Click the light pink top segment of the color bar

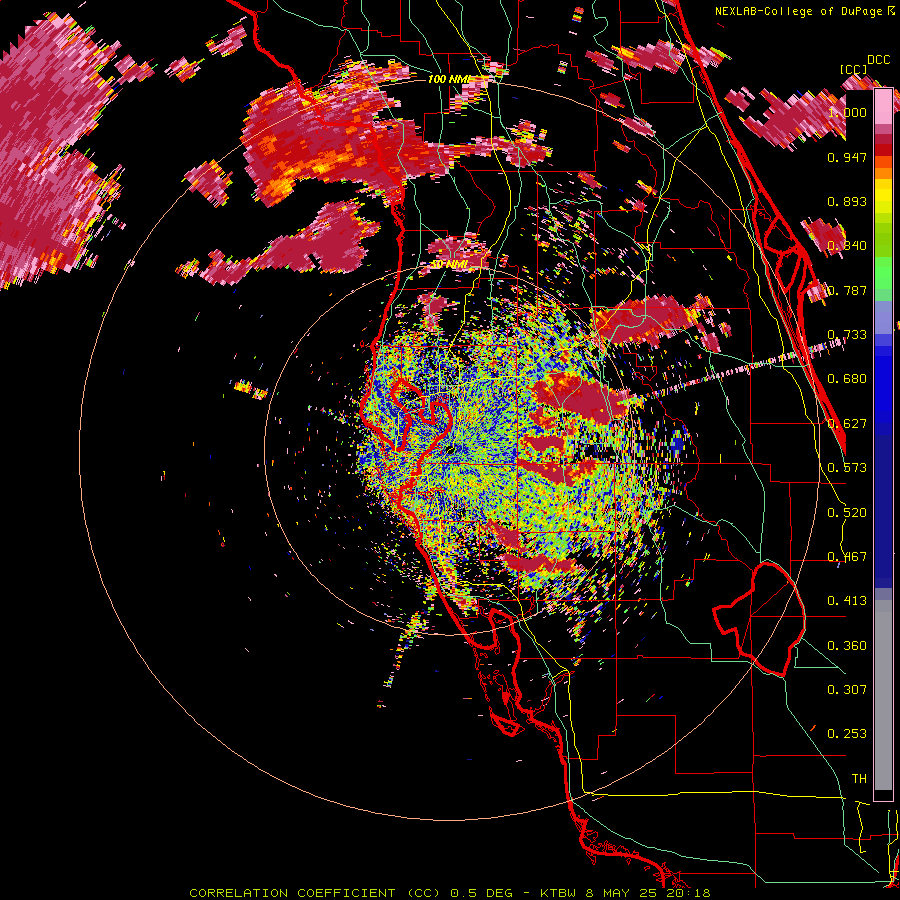pos(883,106)
